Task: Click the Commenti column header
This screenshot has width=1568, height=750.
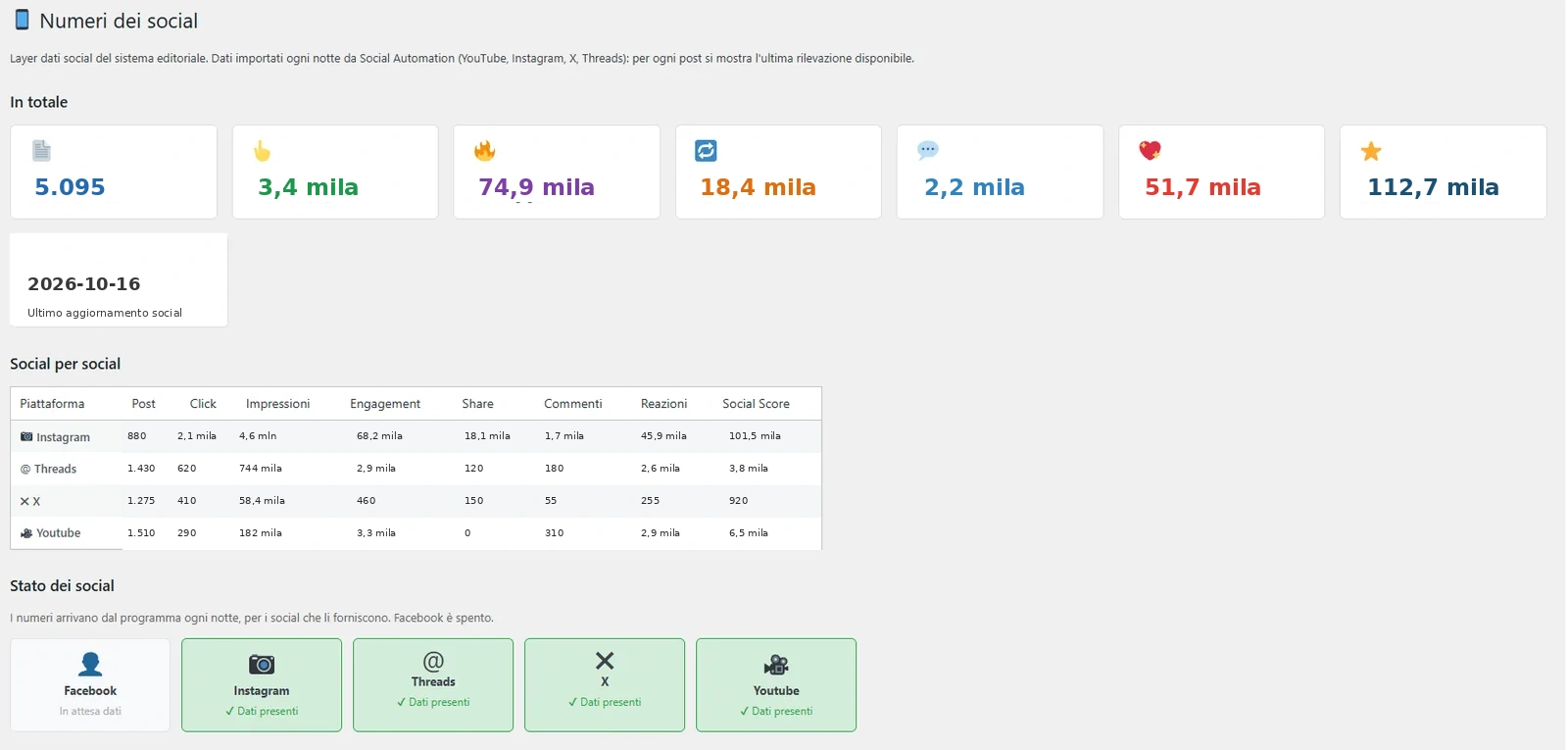Action: (x=573, y=404)
